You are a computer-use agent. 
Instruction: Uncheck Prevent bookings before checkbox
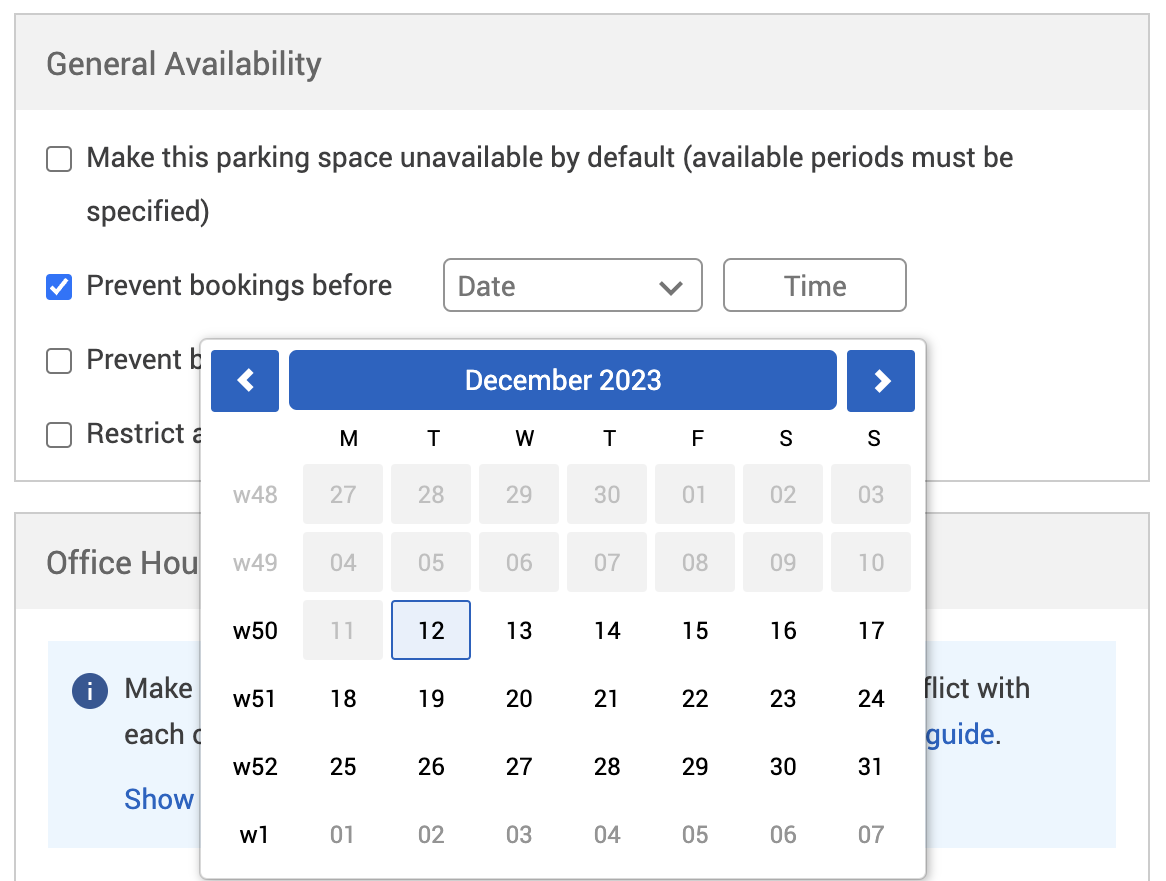click(60, 287)
